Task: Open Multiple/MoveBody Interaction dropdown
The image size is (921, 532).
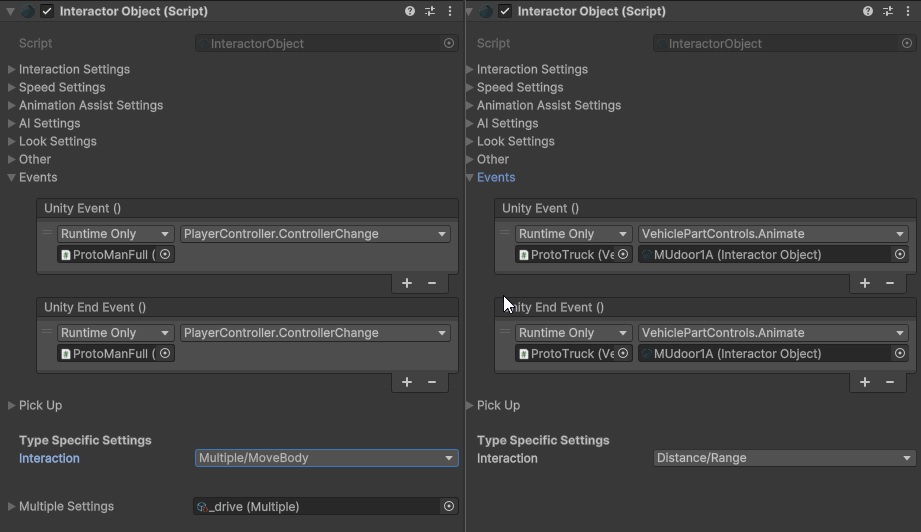Action: tap(326, 458)
